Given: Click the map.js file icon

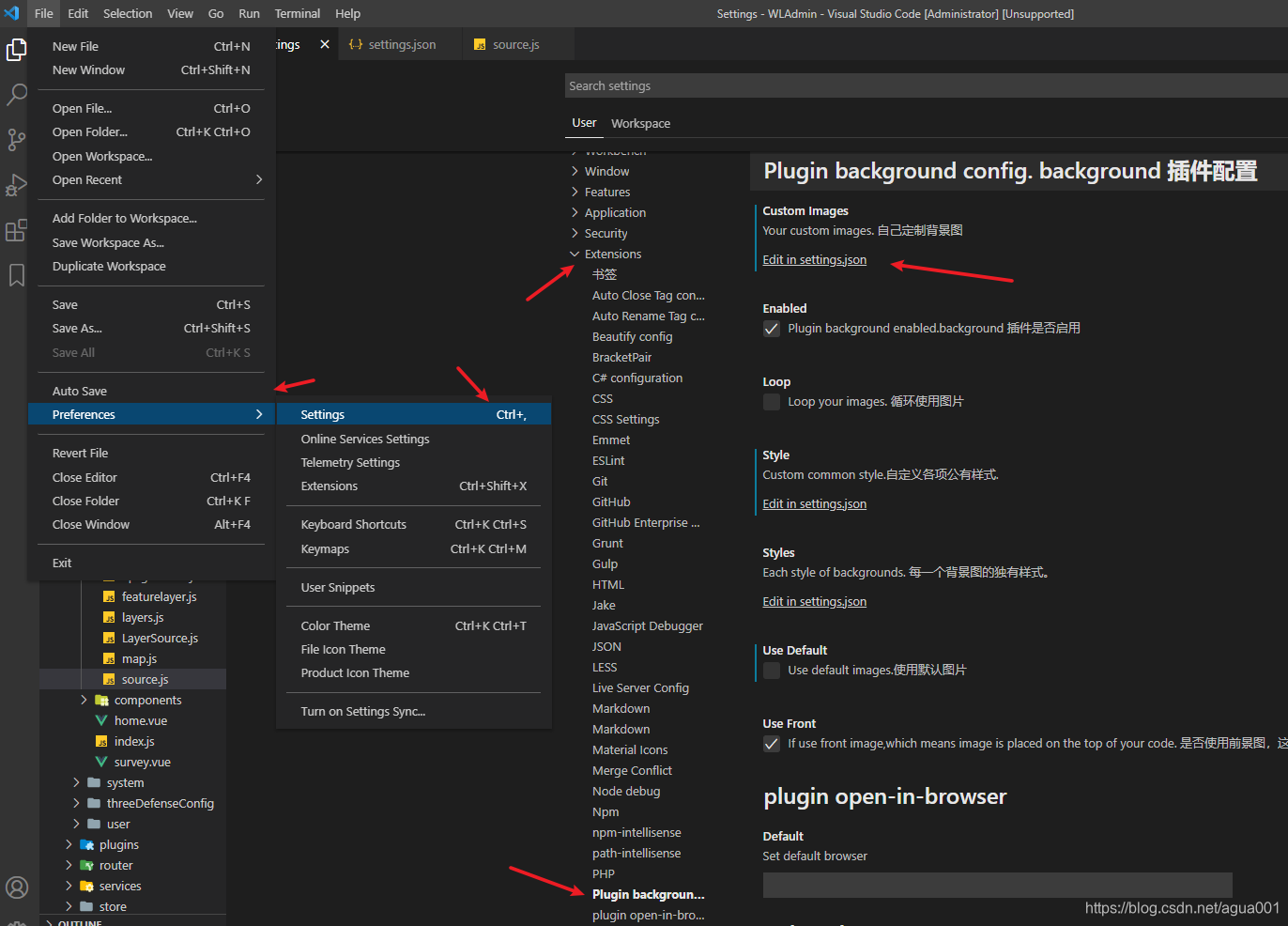Looking at the screenshot, I should (109, 659).
